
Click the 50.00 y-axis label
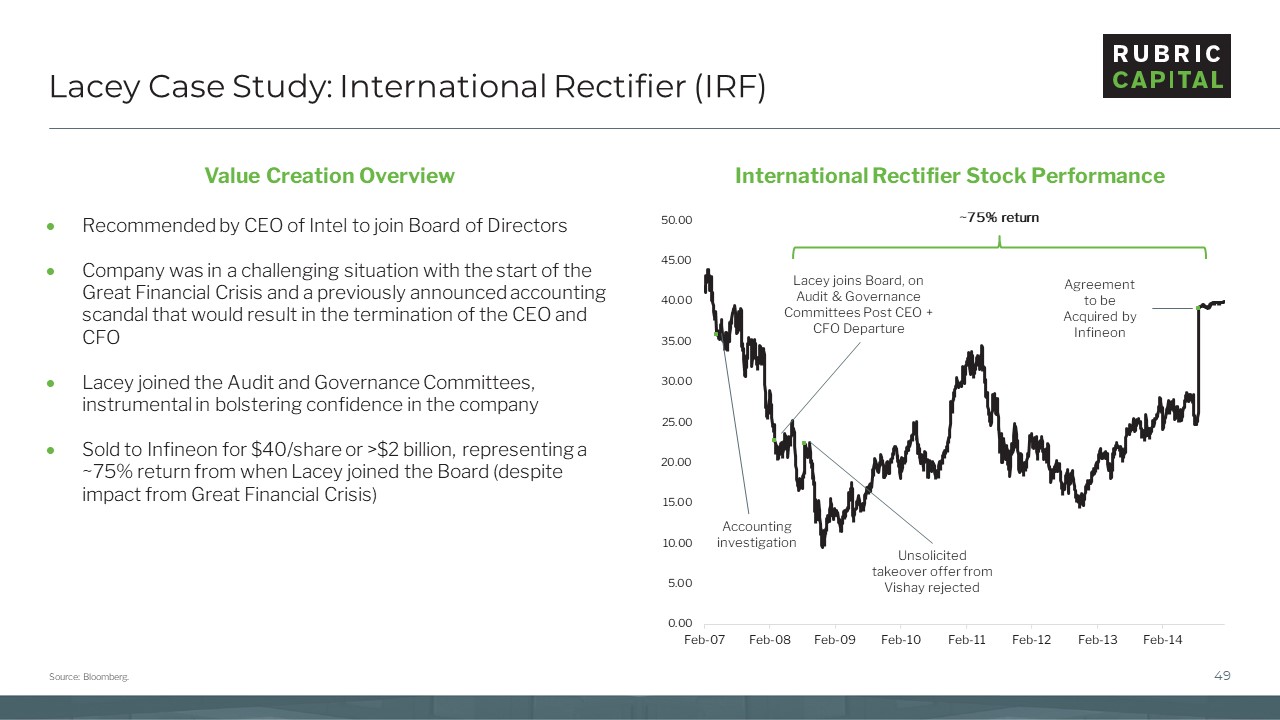(676, 220)
